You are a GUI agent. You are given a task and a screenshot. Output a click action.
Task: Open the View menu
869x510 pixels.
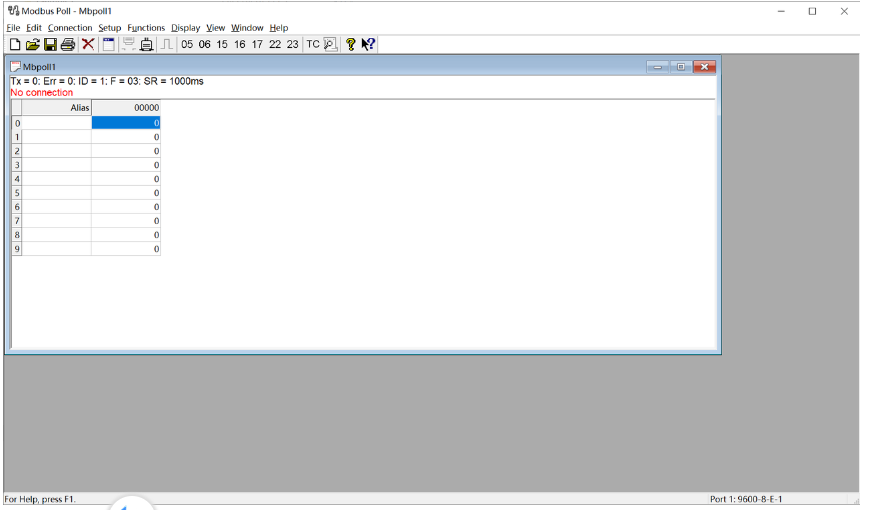(216, 28)
